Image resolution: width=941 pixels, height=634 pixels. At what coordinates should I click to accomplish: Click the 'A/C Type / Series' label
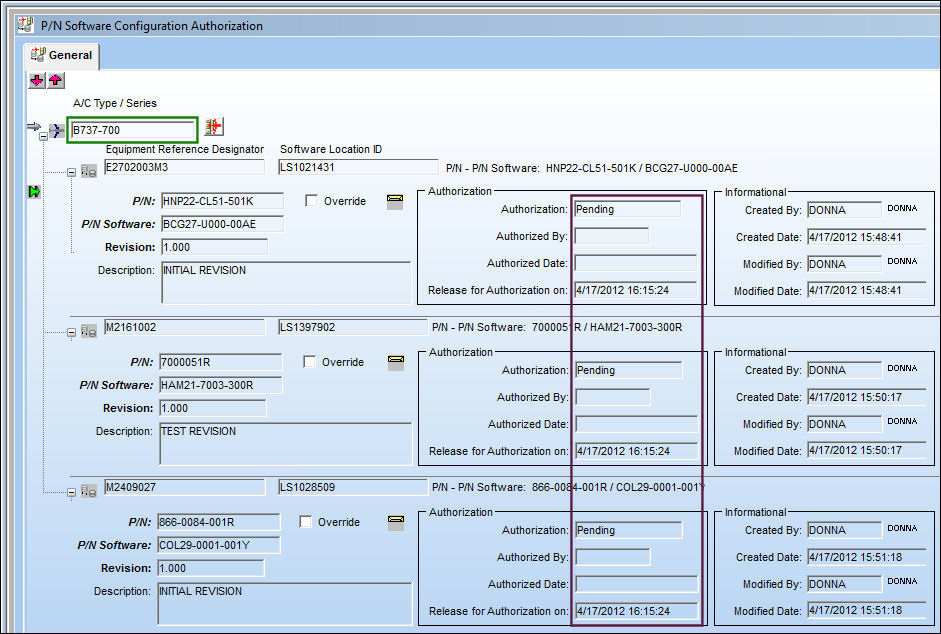[x=115, y=103]
